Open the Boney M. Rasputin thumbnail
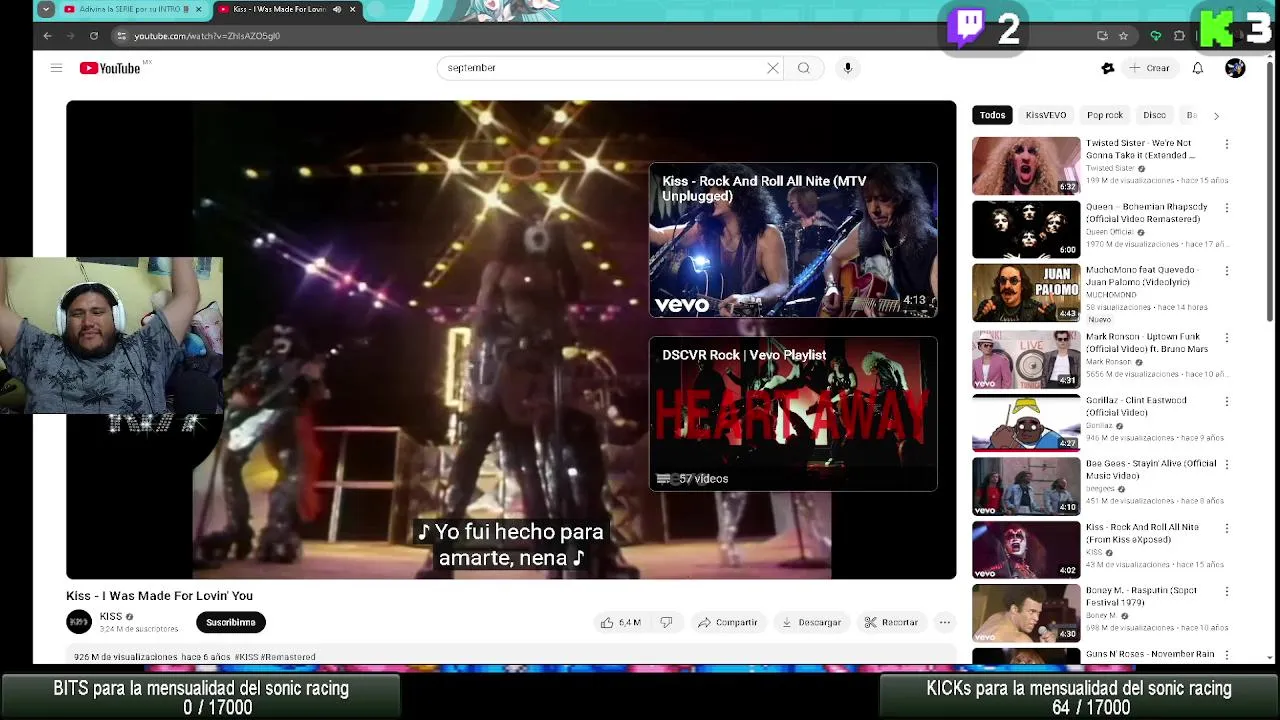The width and height of the screenshot is (1280, 720). click(1026, 613)
